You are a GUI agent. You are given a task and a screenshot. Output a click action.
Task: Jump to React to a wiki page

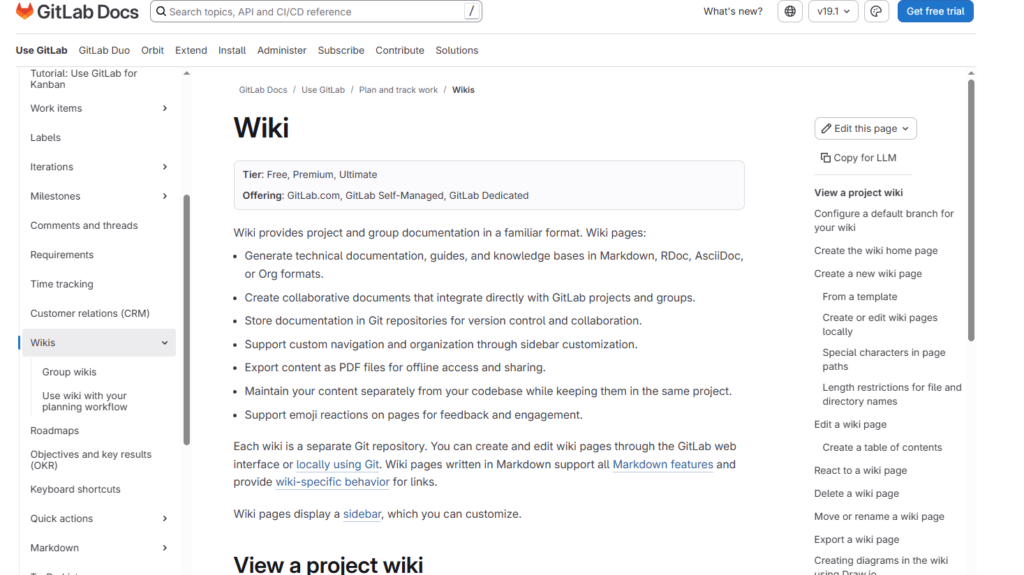click(x=860, y=470)
